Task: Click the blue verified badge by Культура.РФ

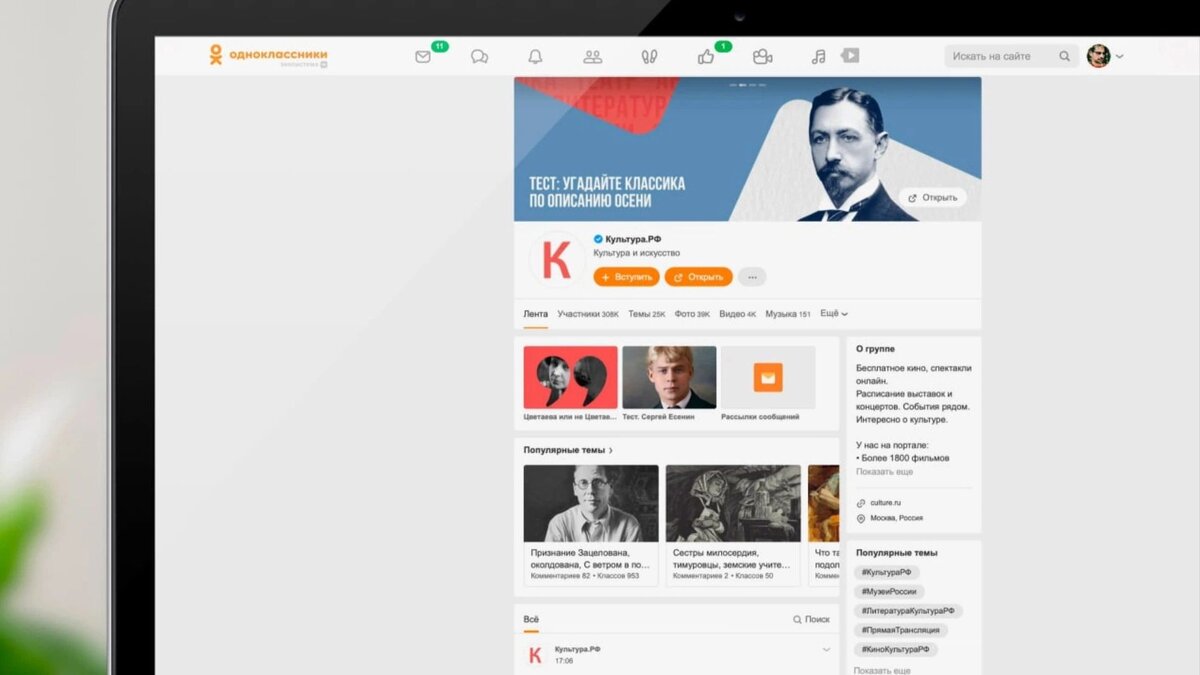Action: click(598, 239)
